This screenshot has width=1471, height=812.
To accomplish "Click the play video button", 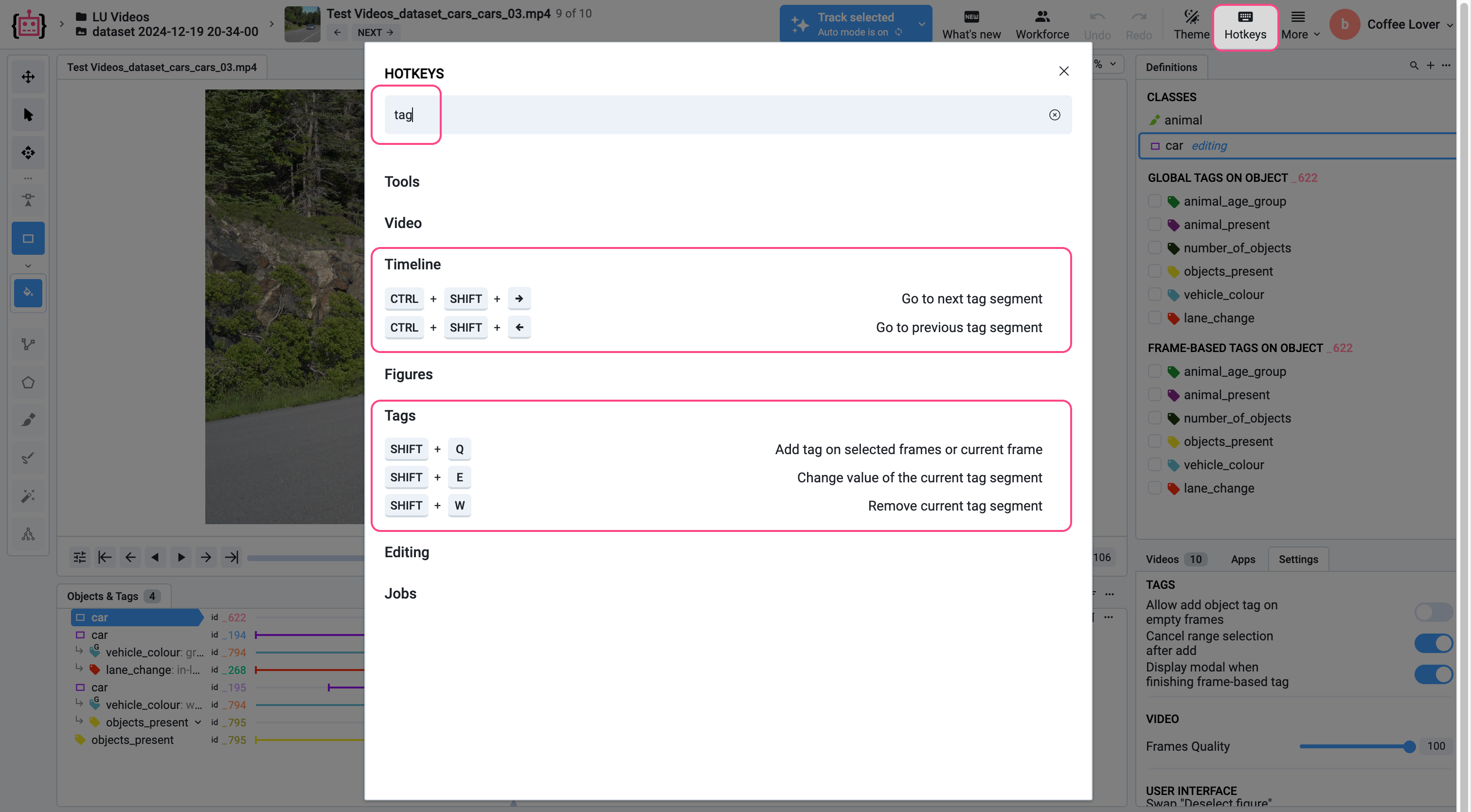I will [x=181, y=558].
